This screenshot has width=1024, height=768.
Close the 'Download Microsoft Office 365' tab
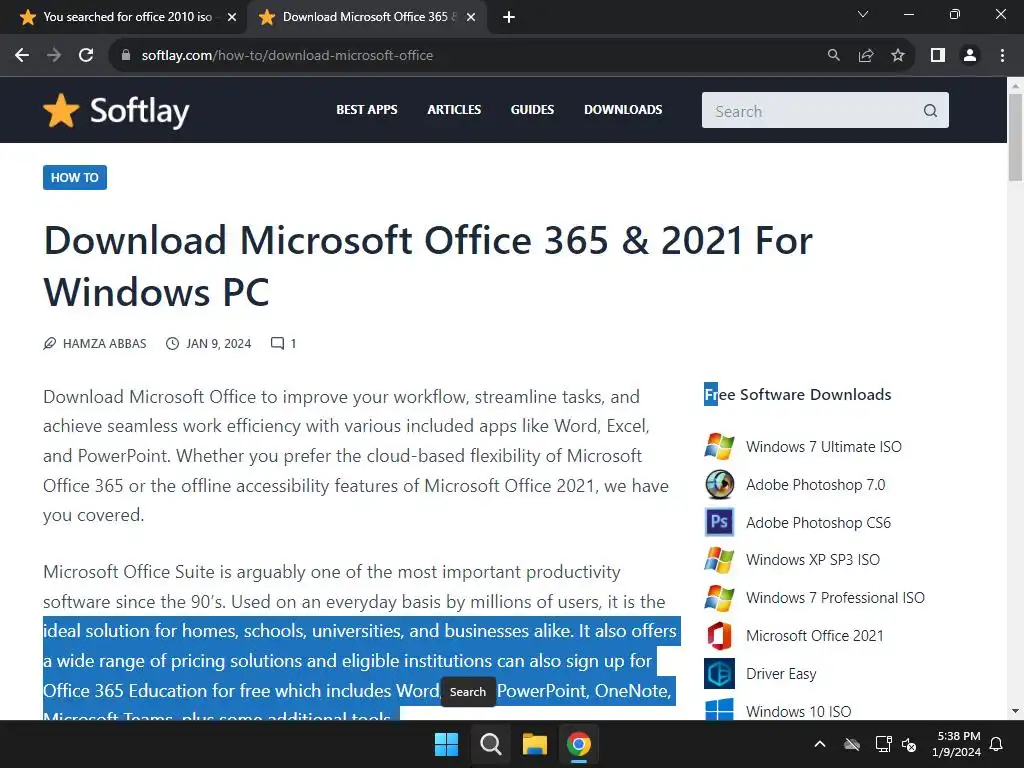coord(471,18)
